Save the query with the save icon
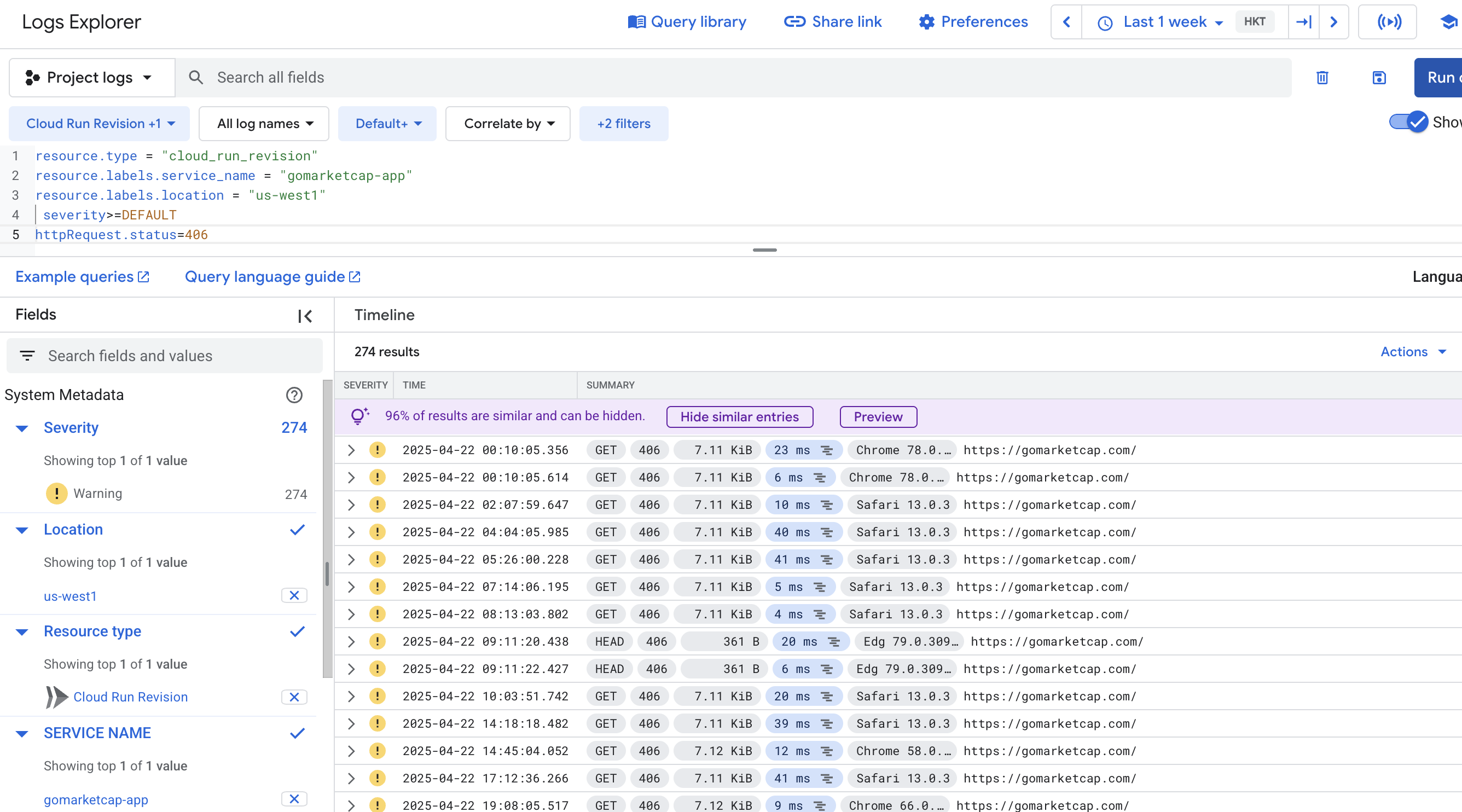Screen dimensions: 1462x812 click(1379, 77)
